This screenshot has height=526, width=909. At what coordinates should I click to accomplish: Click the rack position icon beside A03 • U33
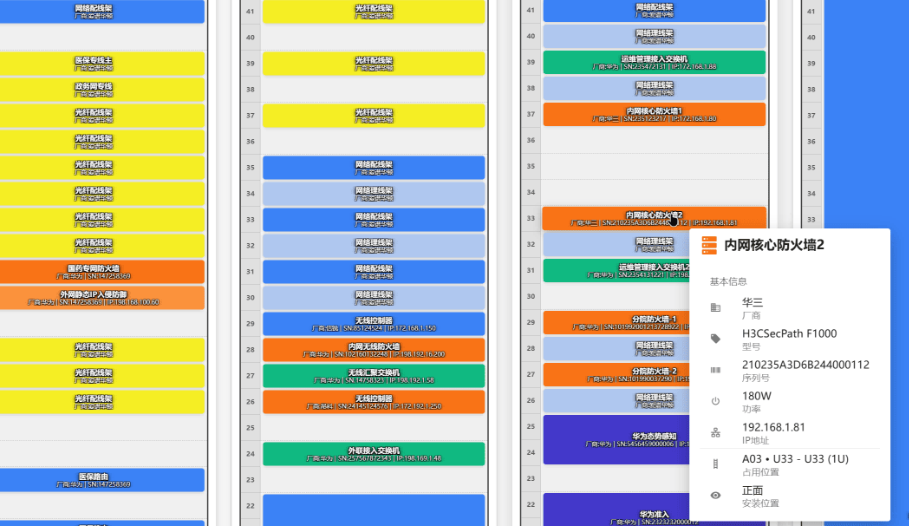click(715, 464)
